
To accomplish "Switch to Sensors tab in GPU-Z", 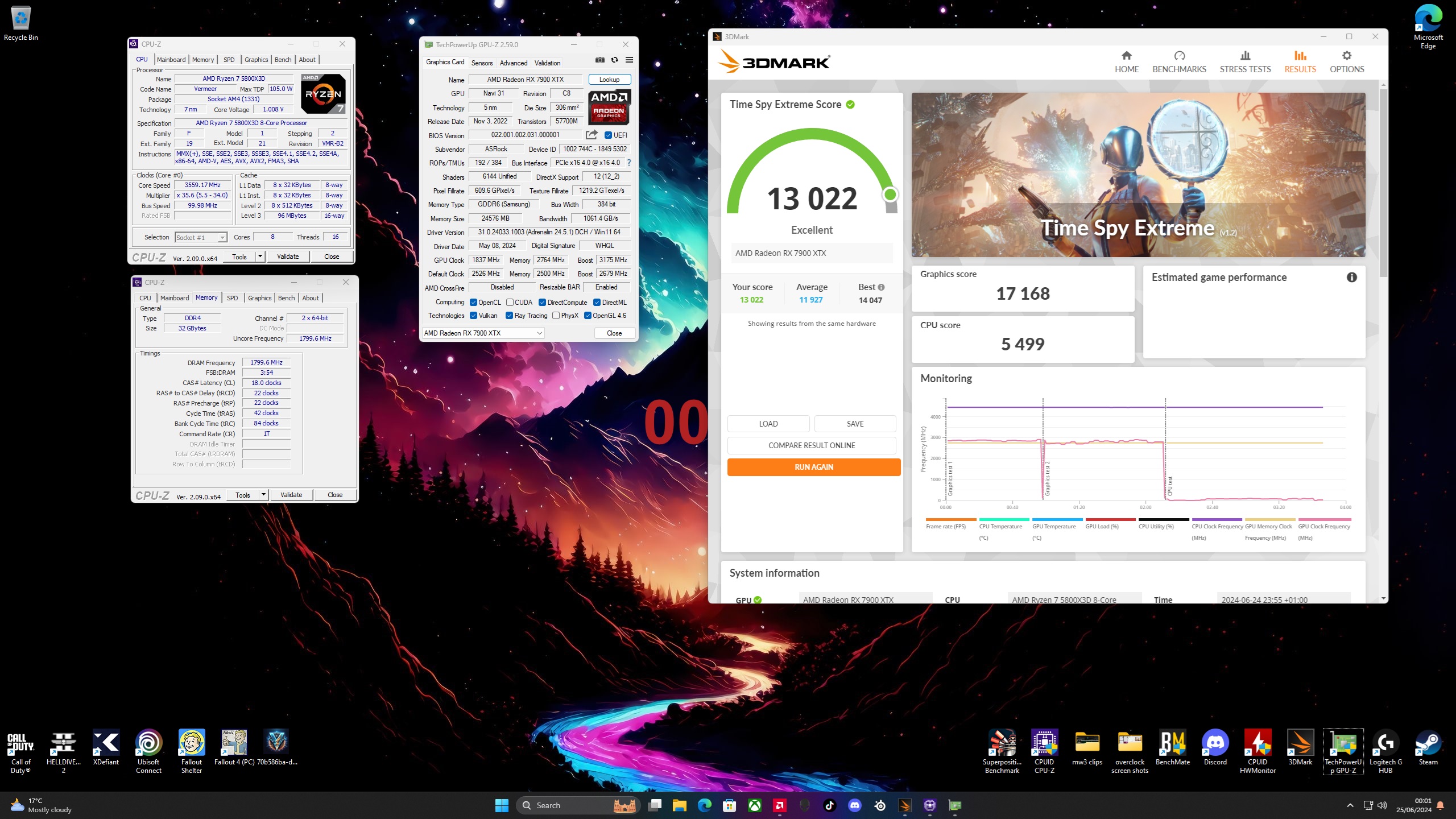I will [x=482, y=63].
